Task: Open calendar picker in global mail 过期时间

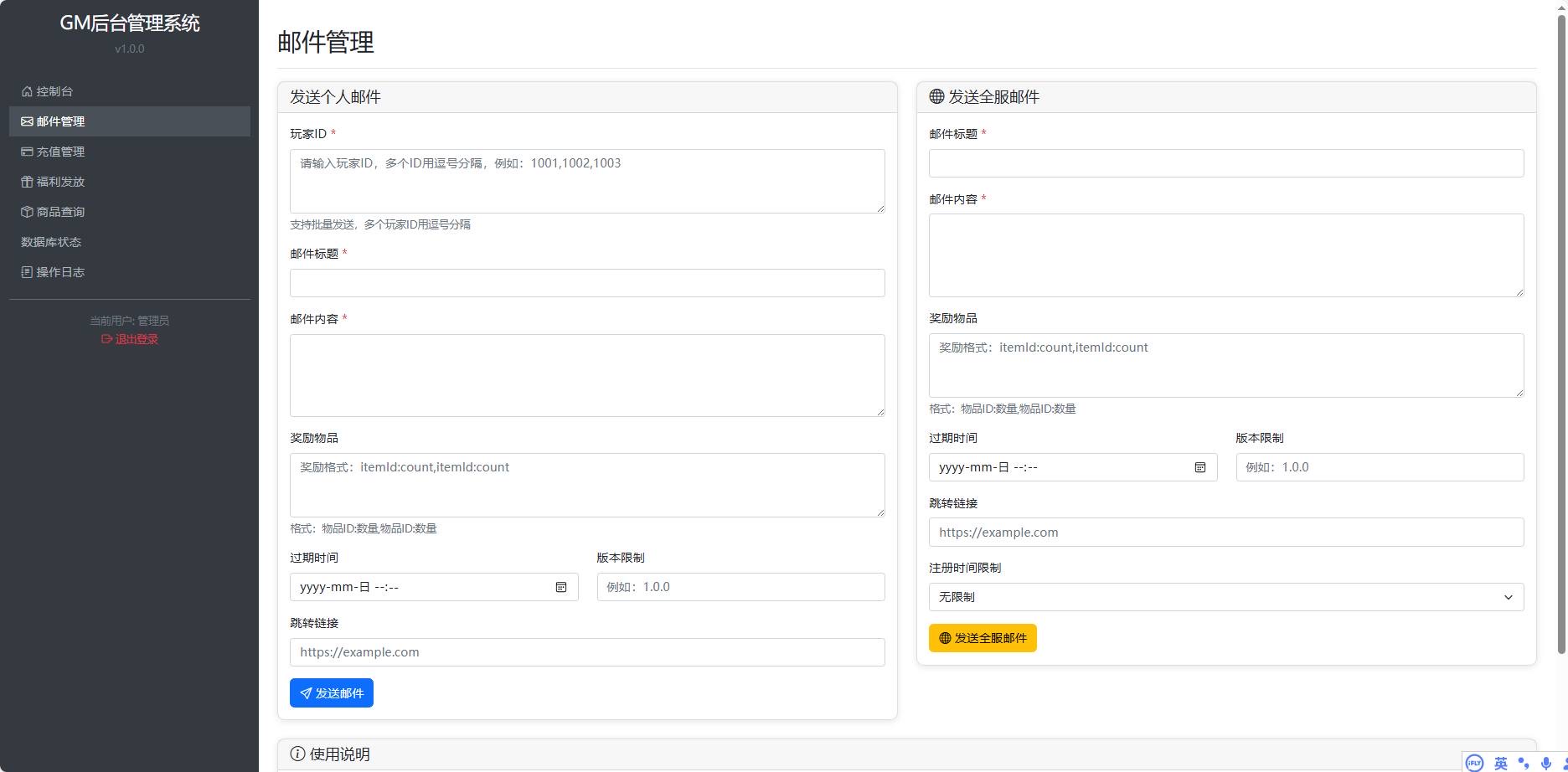Action: 1200,467
